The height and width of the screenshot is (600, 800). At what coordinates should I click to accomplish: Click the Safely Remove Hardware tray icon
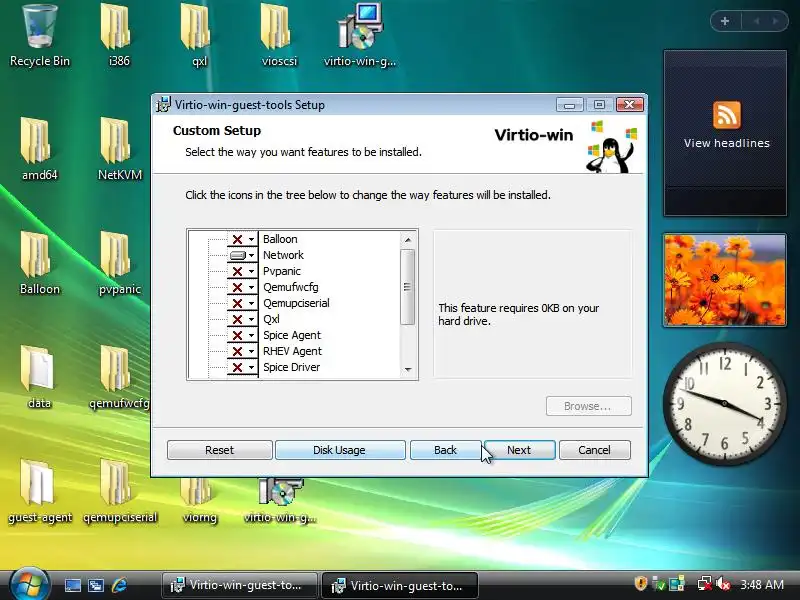tap(659, 584)
